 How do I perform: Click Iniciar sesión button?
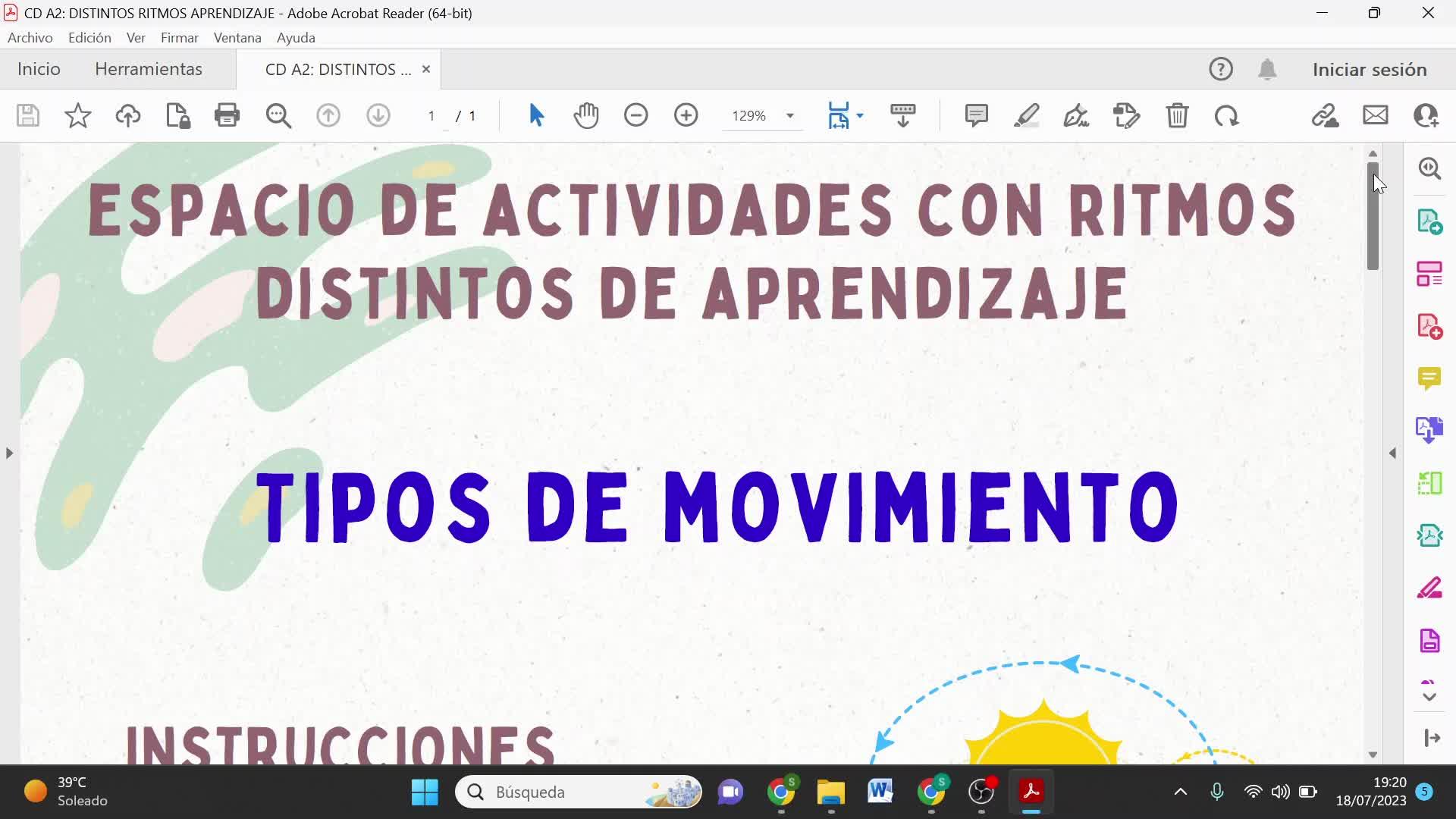(x=1370, y=69)
